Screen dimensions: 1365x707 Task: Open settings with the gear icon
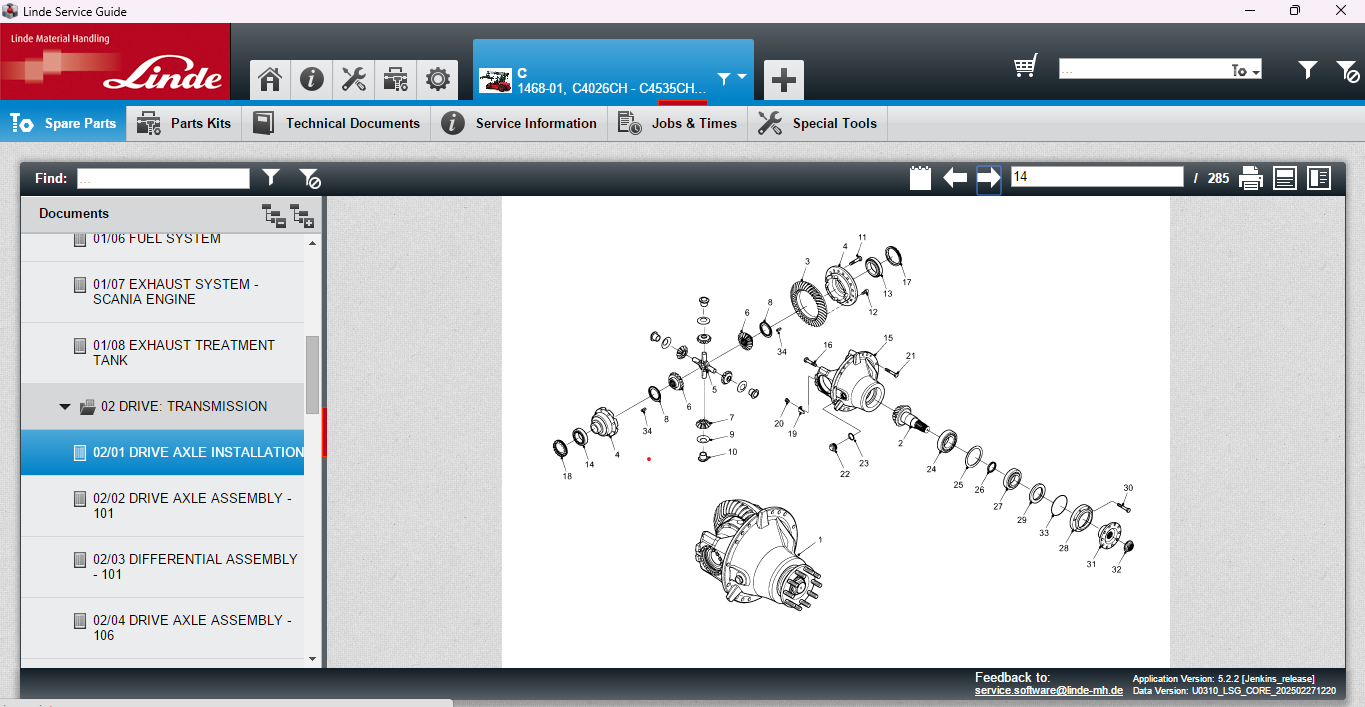coord(437,80)
